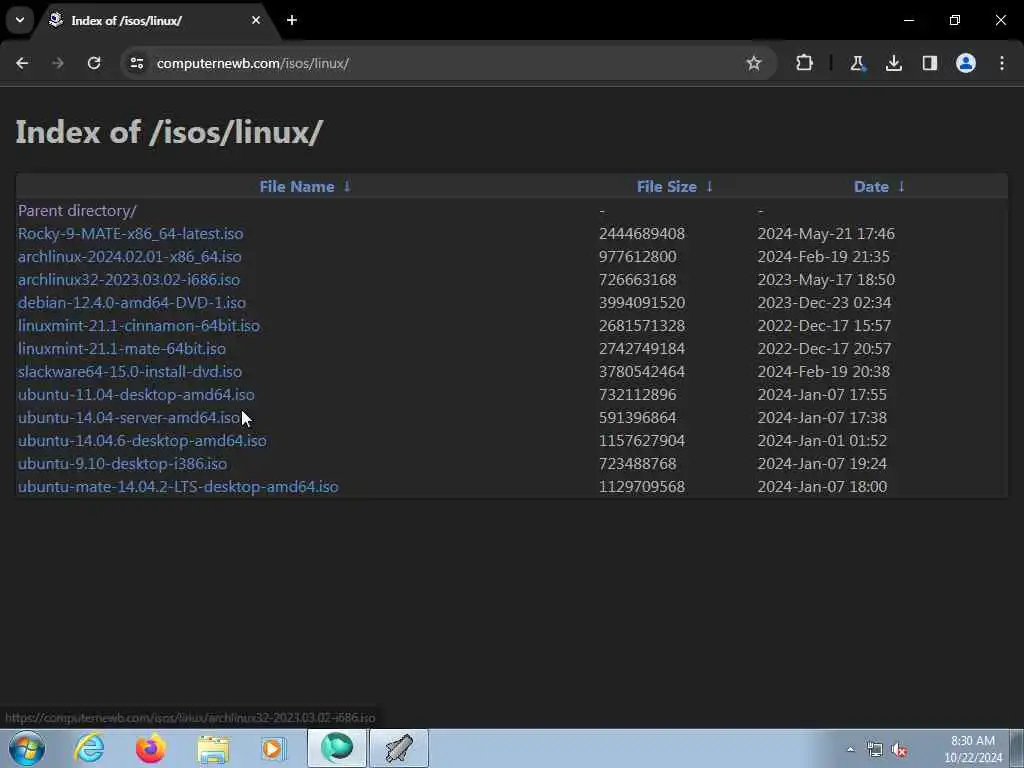Reload the current page
1024x768 pixels.
point(94,63)
